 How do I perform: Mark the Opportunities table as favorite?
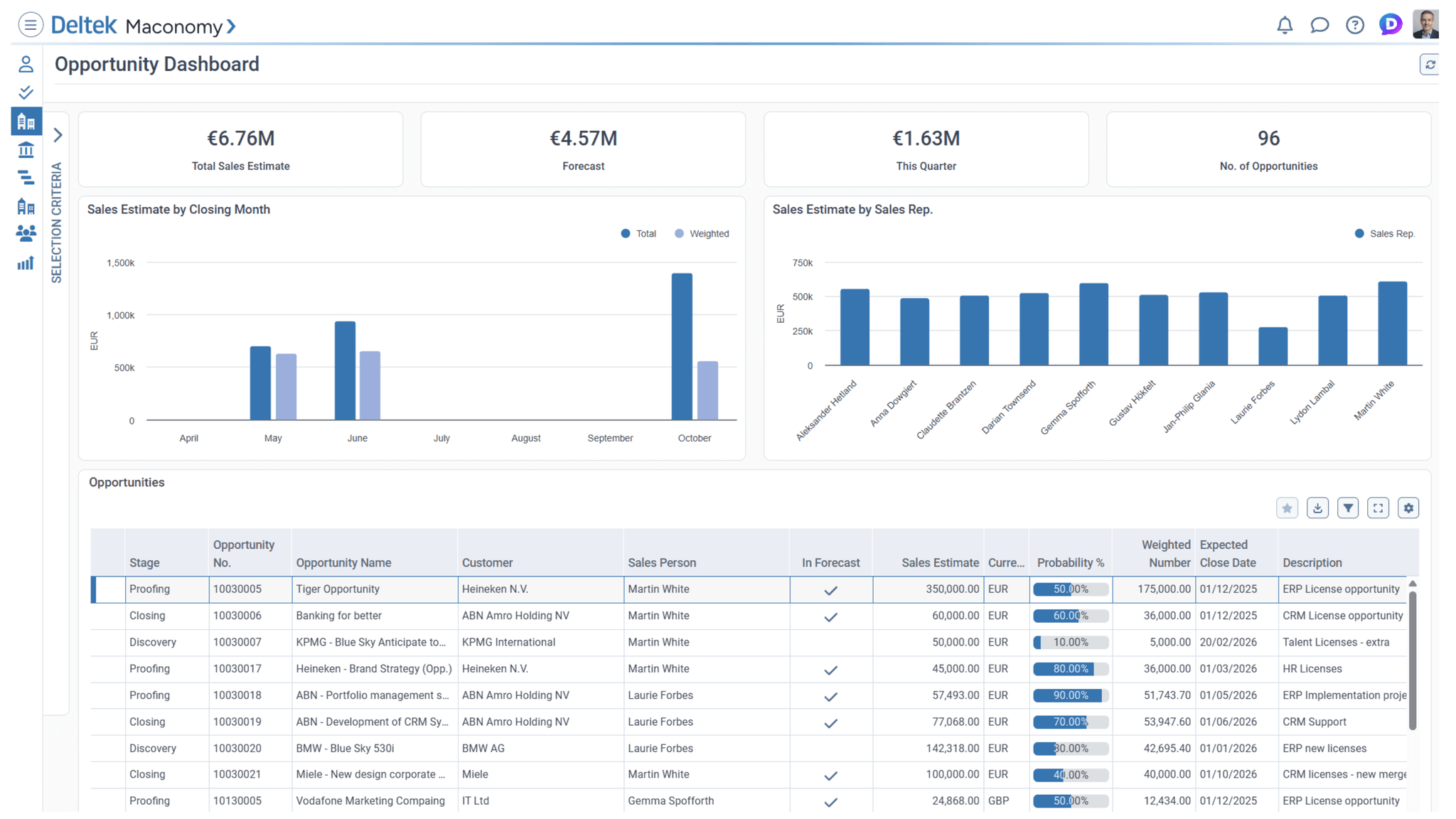point(1287,508)
